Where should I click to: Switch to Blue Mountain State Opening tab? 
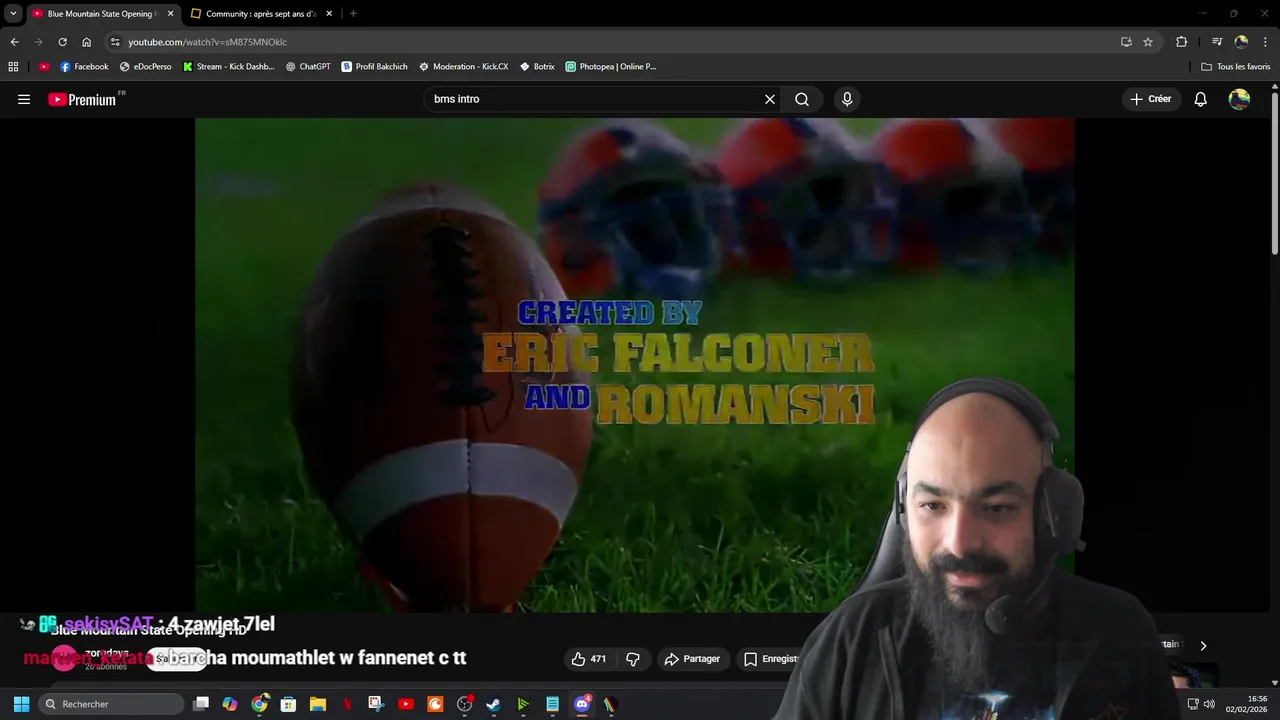101,14
